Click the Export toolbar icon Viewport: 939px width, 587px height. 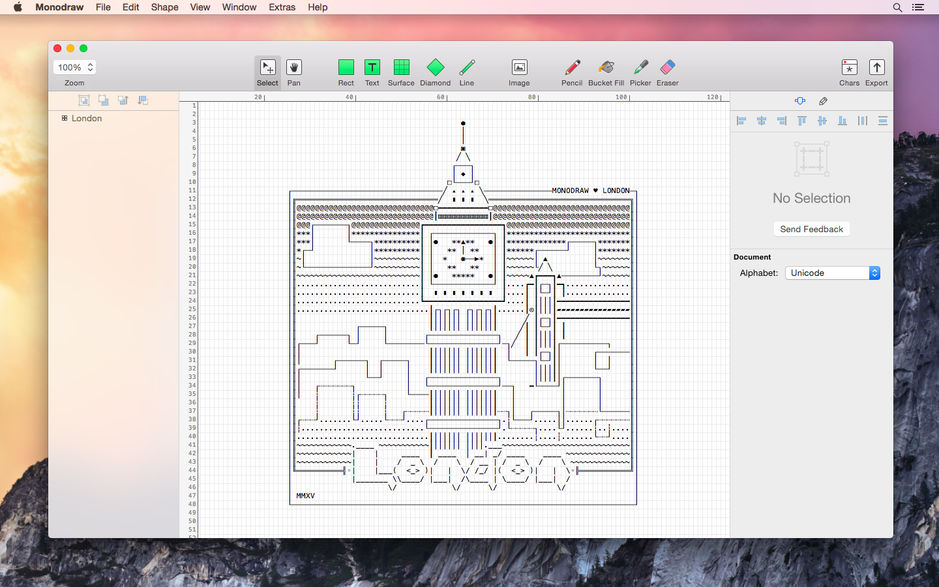[876, 72]
